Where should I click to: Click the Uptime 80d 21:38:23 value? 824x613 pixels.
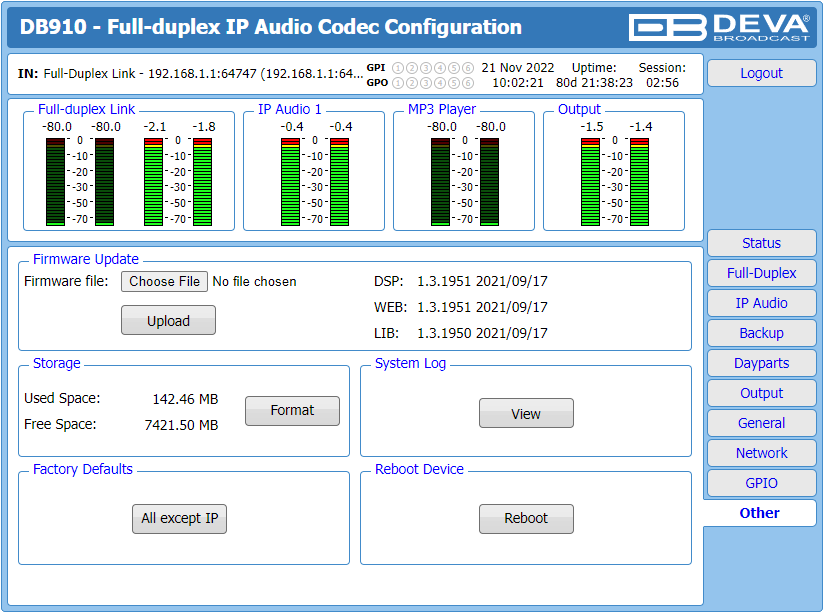point(594,83)
